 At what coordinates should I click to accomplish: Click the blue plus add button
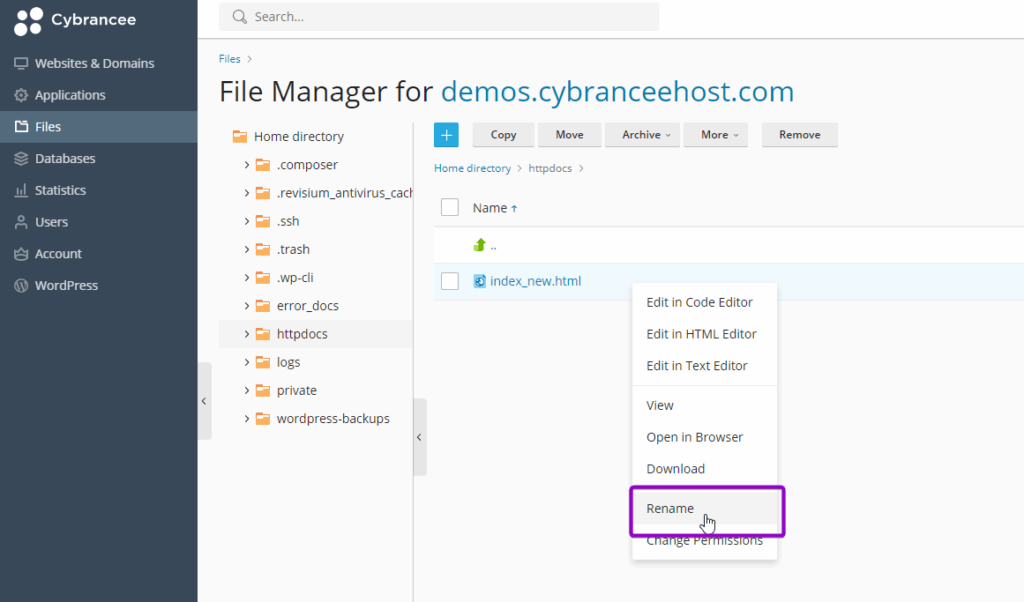446,135
